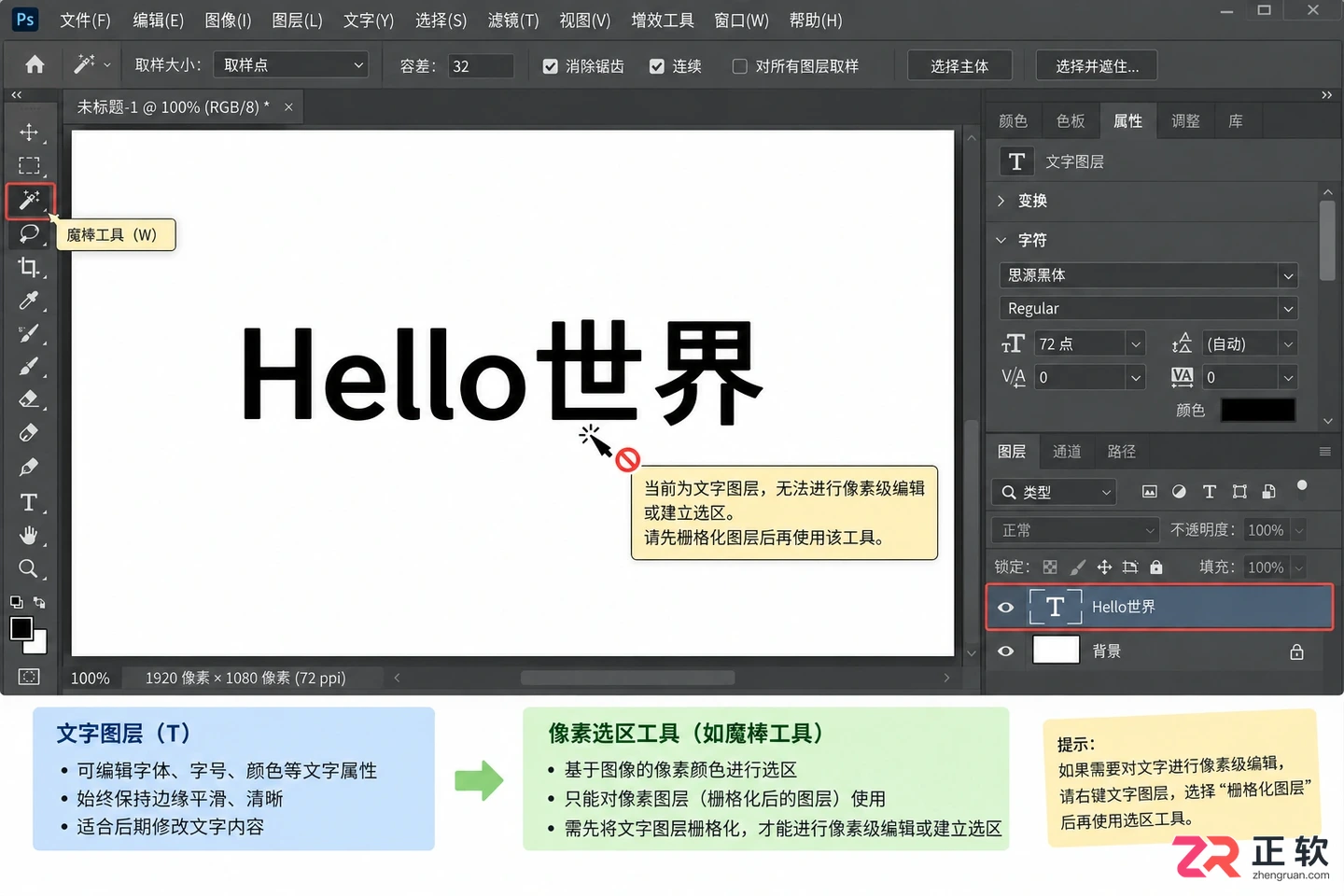Viewport: 1344px width, 896px height.
Task: Select the Pen tool
Action: coord(29,467)
